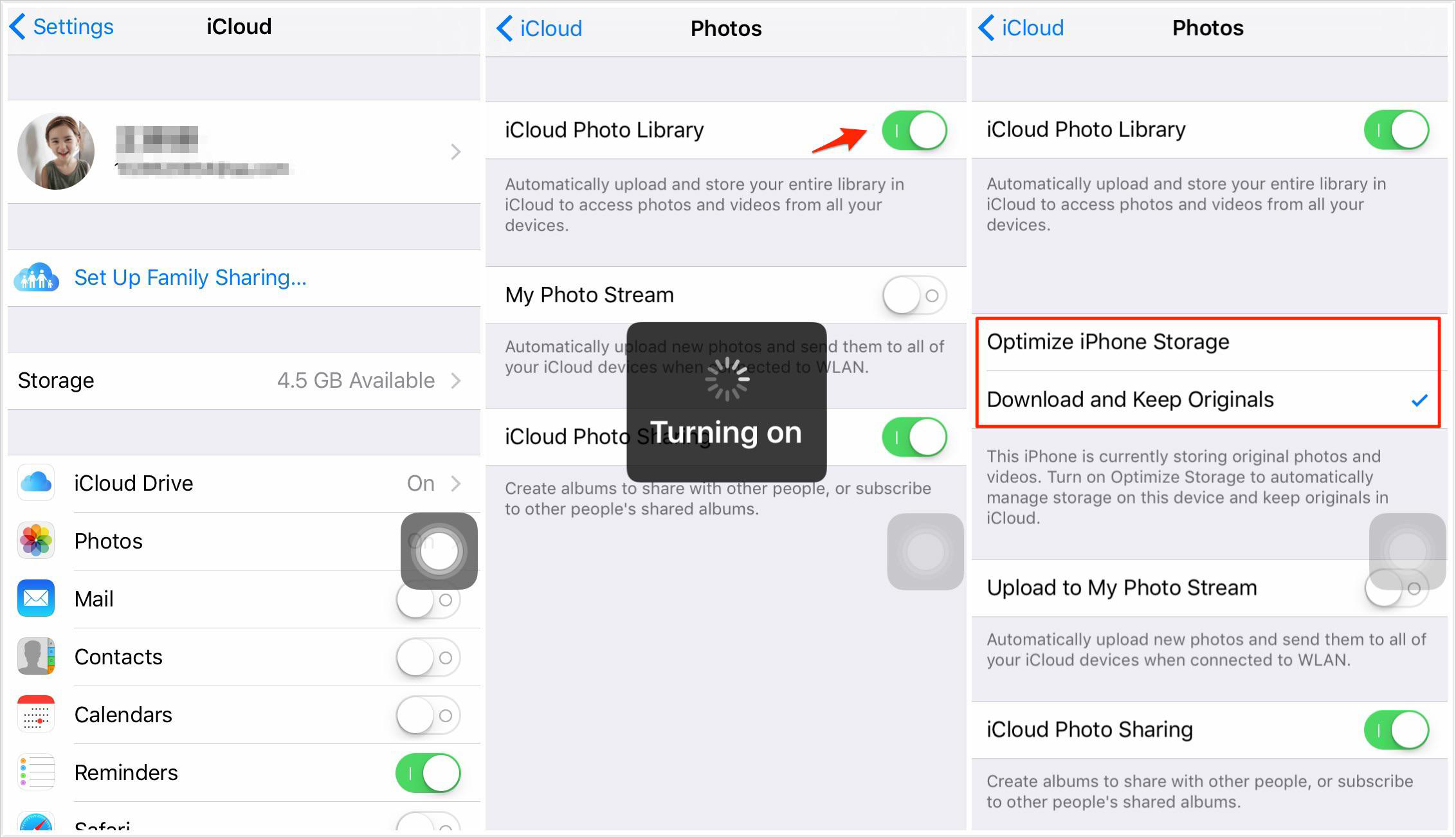Tap the iCloud Drive icon

tap(37, 482)
